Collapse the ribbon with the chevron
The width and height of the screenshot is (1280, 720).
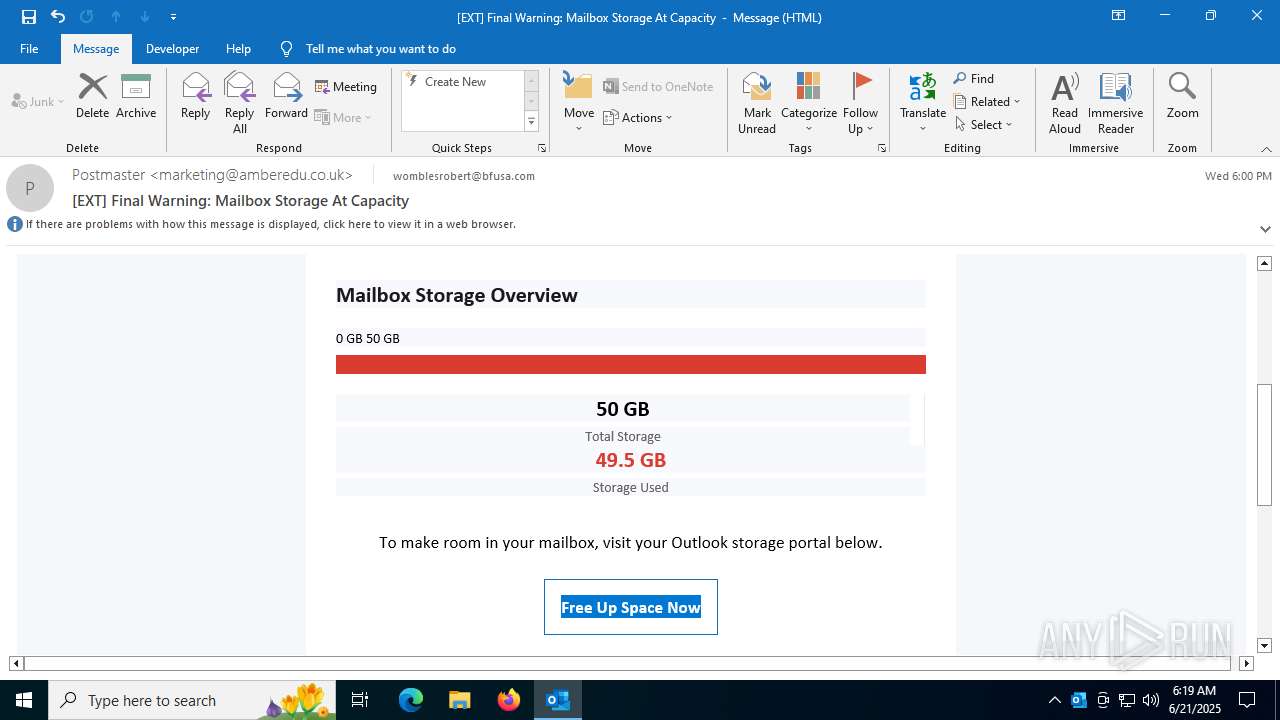coord(1266,149)
